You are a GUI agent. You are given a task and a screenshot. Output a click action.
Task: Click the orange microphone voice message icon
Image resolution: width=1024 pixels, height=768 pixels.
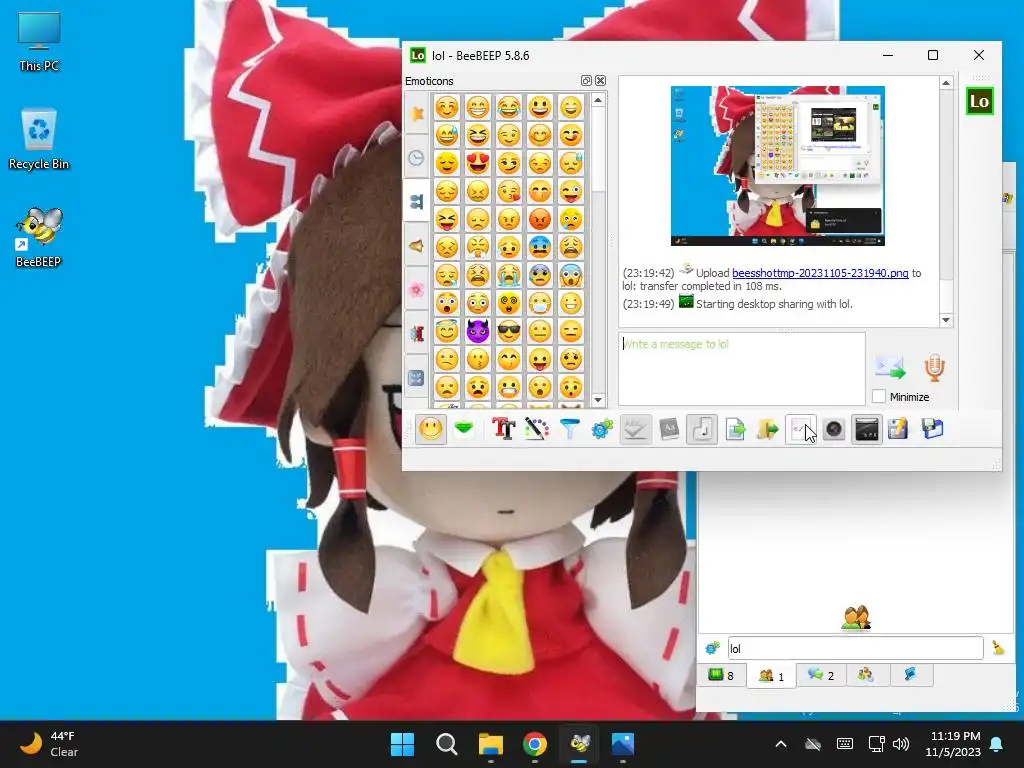935,368
